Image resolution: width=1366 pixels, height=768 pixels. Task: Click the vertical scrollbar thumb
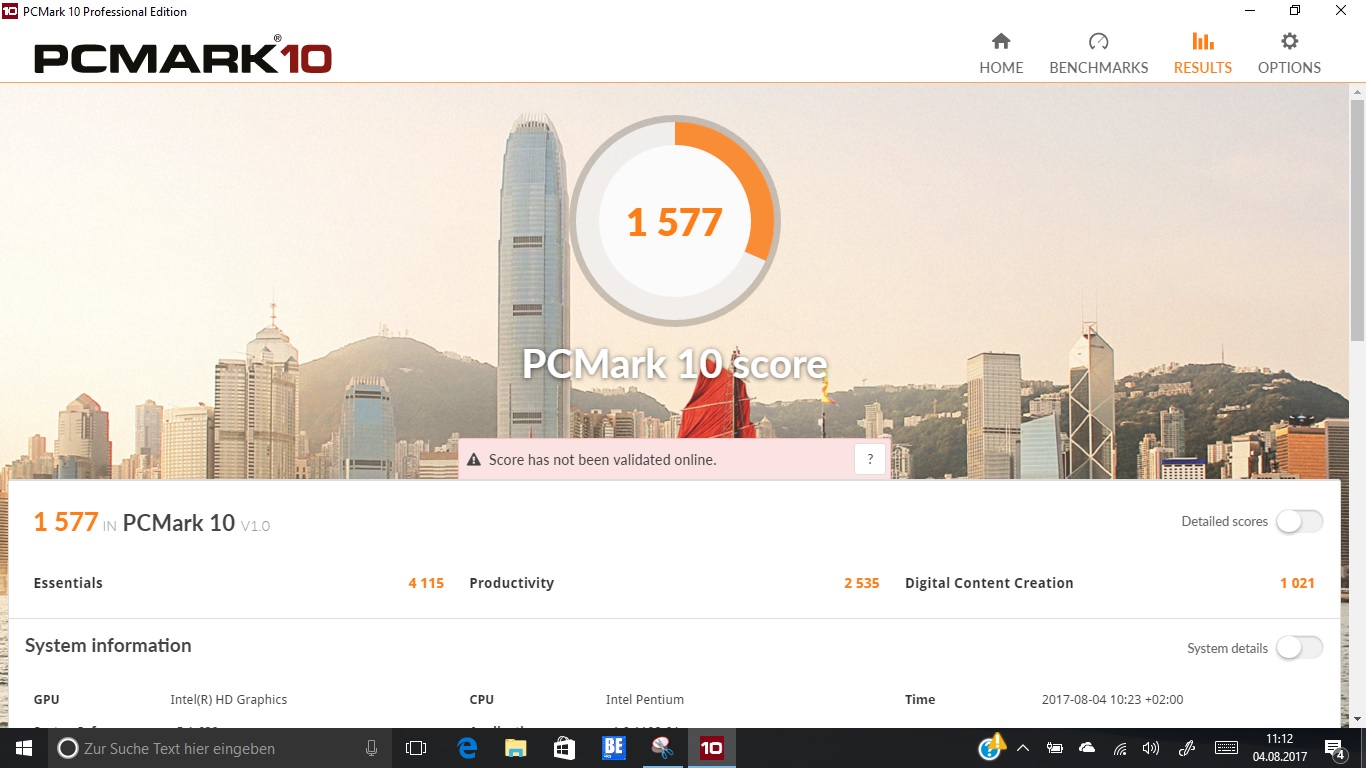(x=1357, y=220)
